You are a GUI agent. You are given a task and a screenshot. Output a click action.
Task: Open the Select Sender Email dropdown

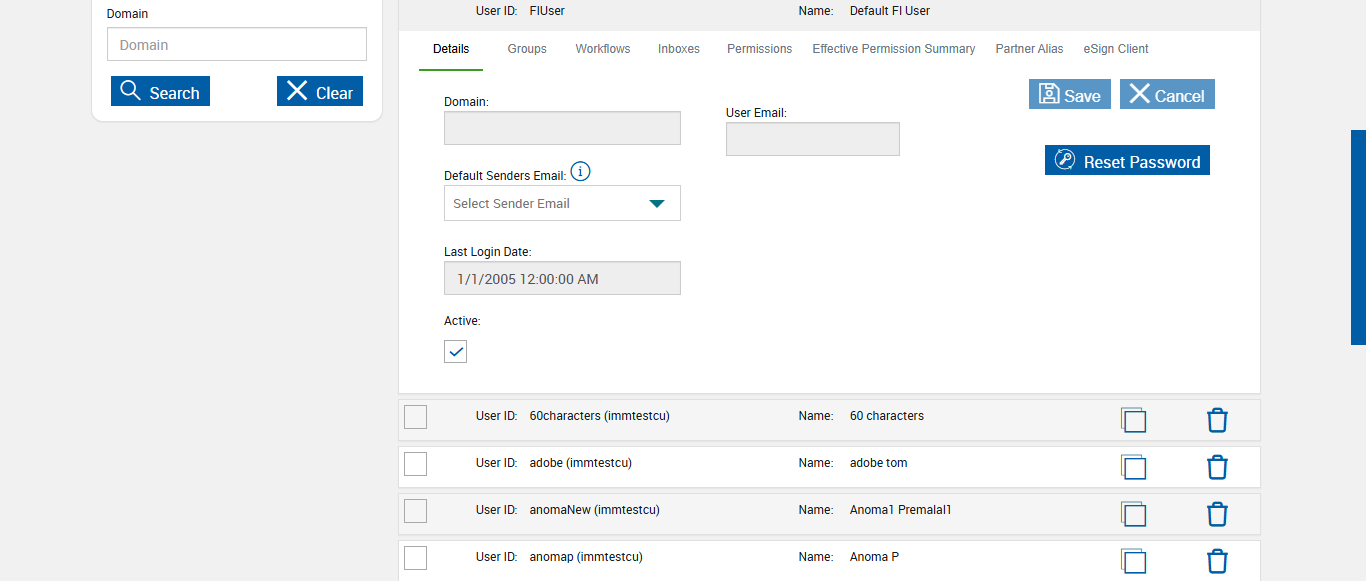coord(562,203)
